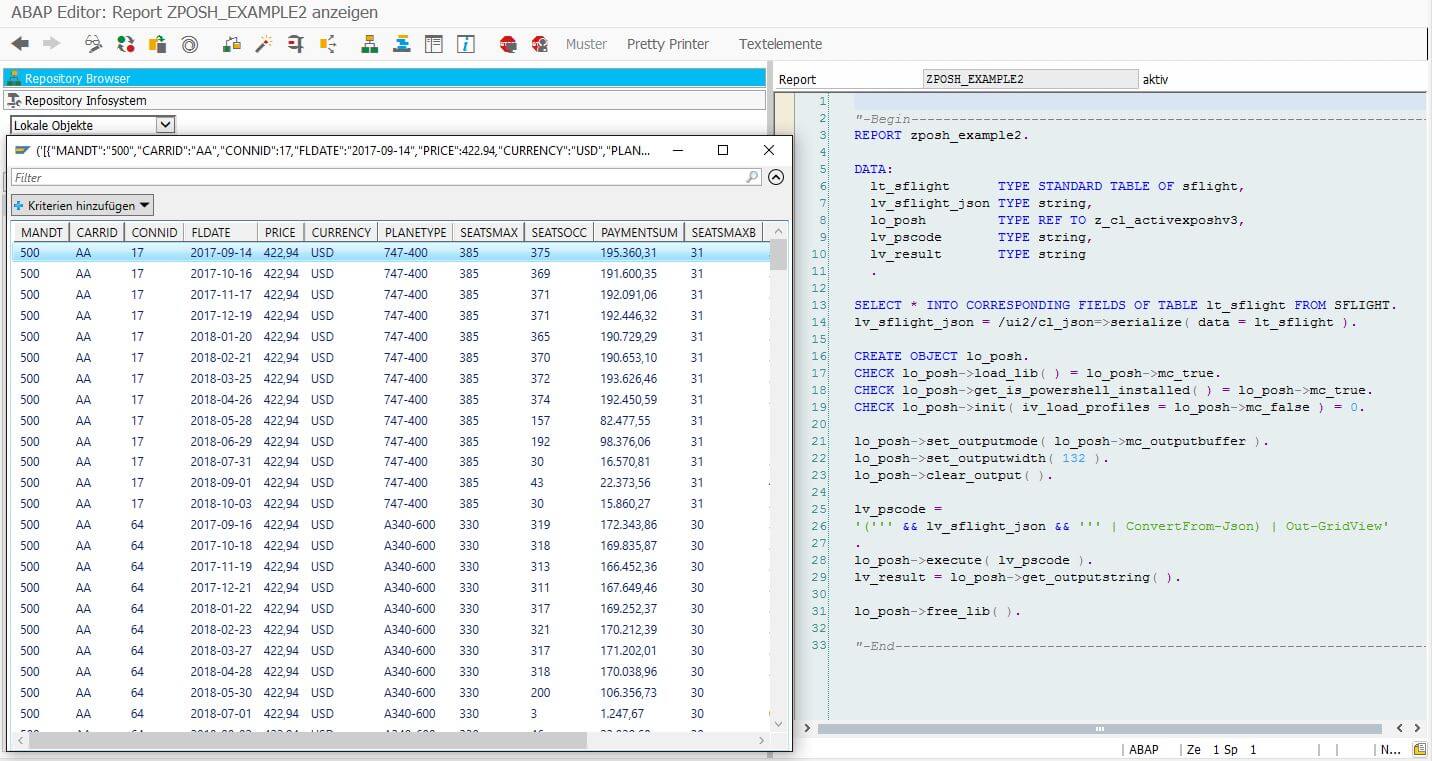
Task: Click the spiral Where-Used icon in the toolbar
Action: click(189, 44)
